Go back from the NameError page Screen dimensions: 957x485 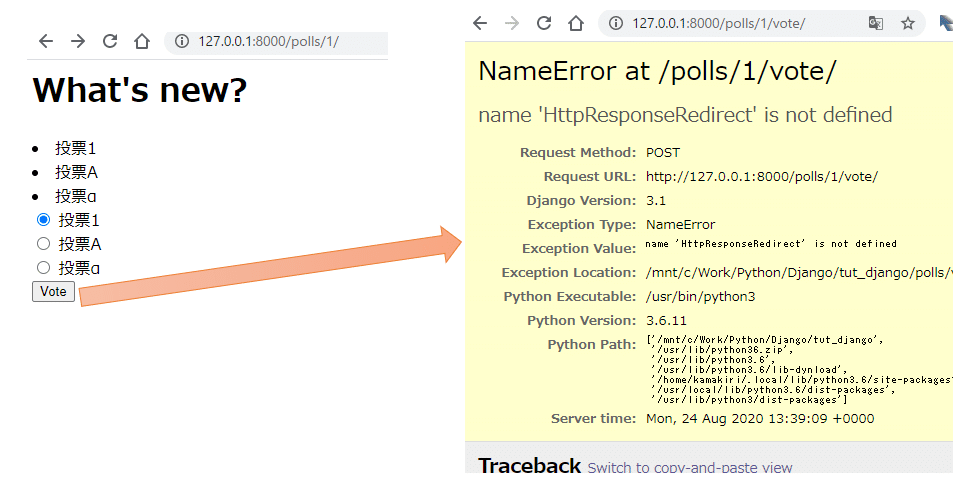tap(480, 23)
